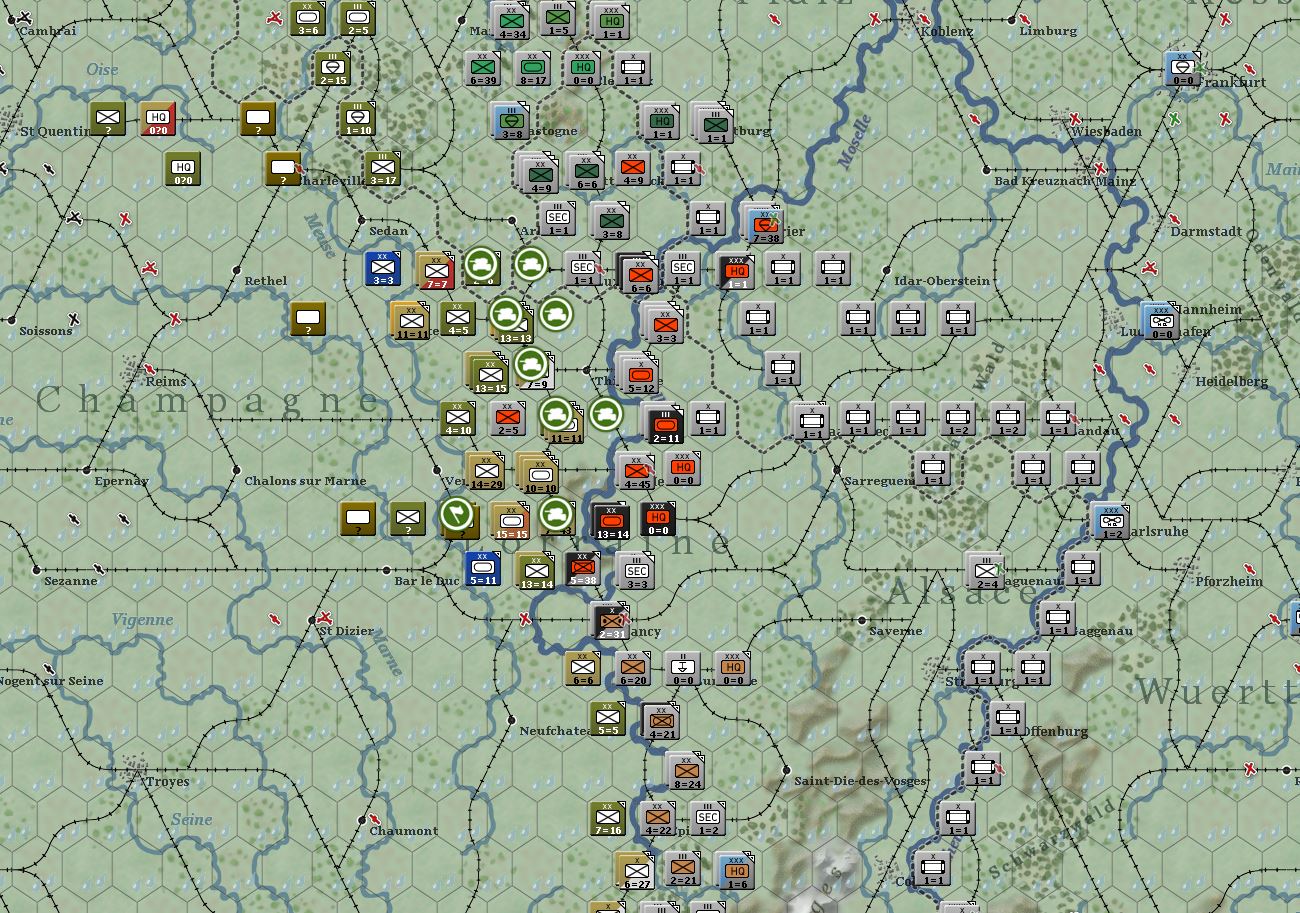
Task: Select the orange 4=45 infantry division
Action: pyautogui.click(x=636, y=471)
